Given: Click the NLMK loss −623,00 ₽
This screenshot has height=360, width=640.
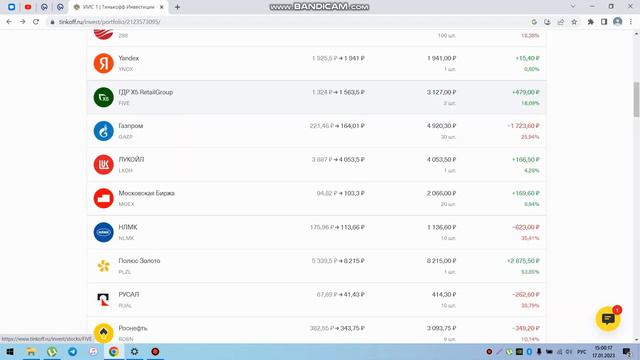Looking at the screenshot, I should (x=526, y=227).
